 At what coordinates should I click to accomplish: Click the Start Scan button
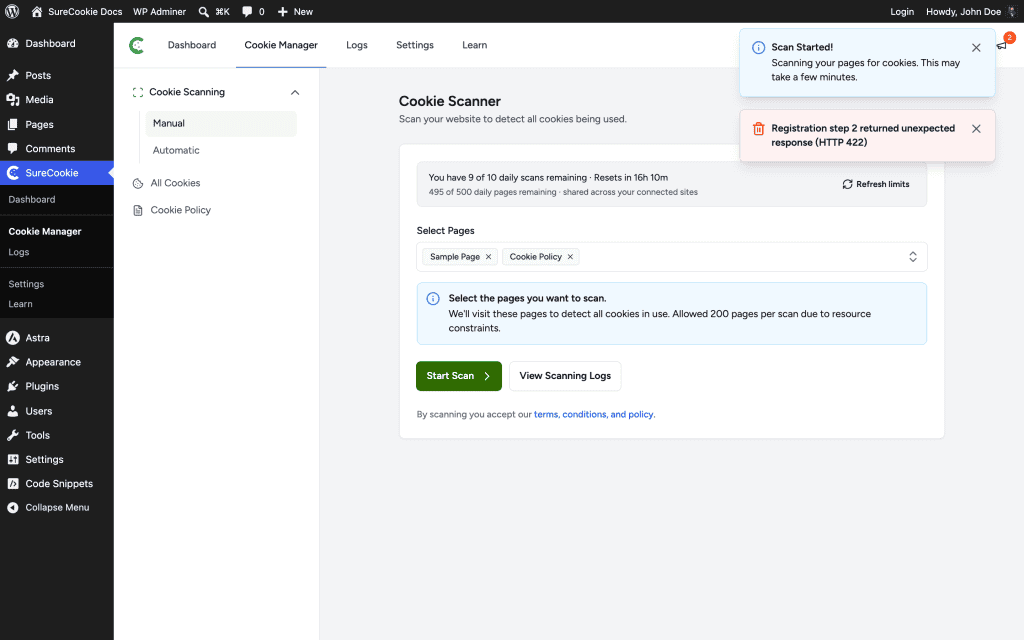click(458, 376)
